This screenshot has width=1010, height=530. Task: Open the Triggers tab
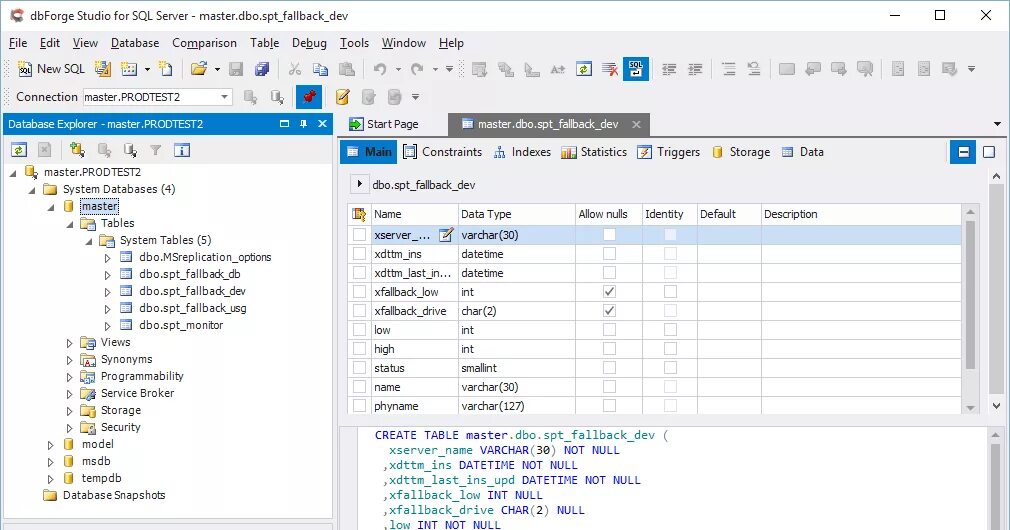pyautogui.click(x=669, y=152)
